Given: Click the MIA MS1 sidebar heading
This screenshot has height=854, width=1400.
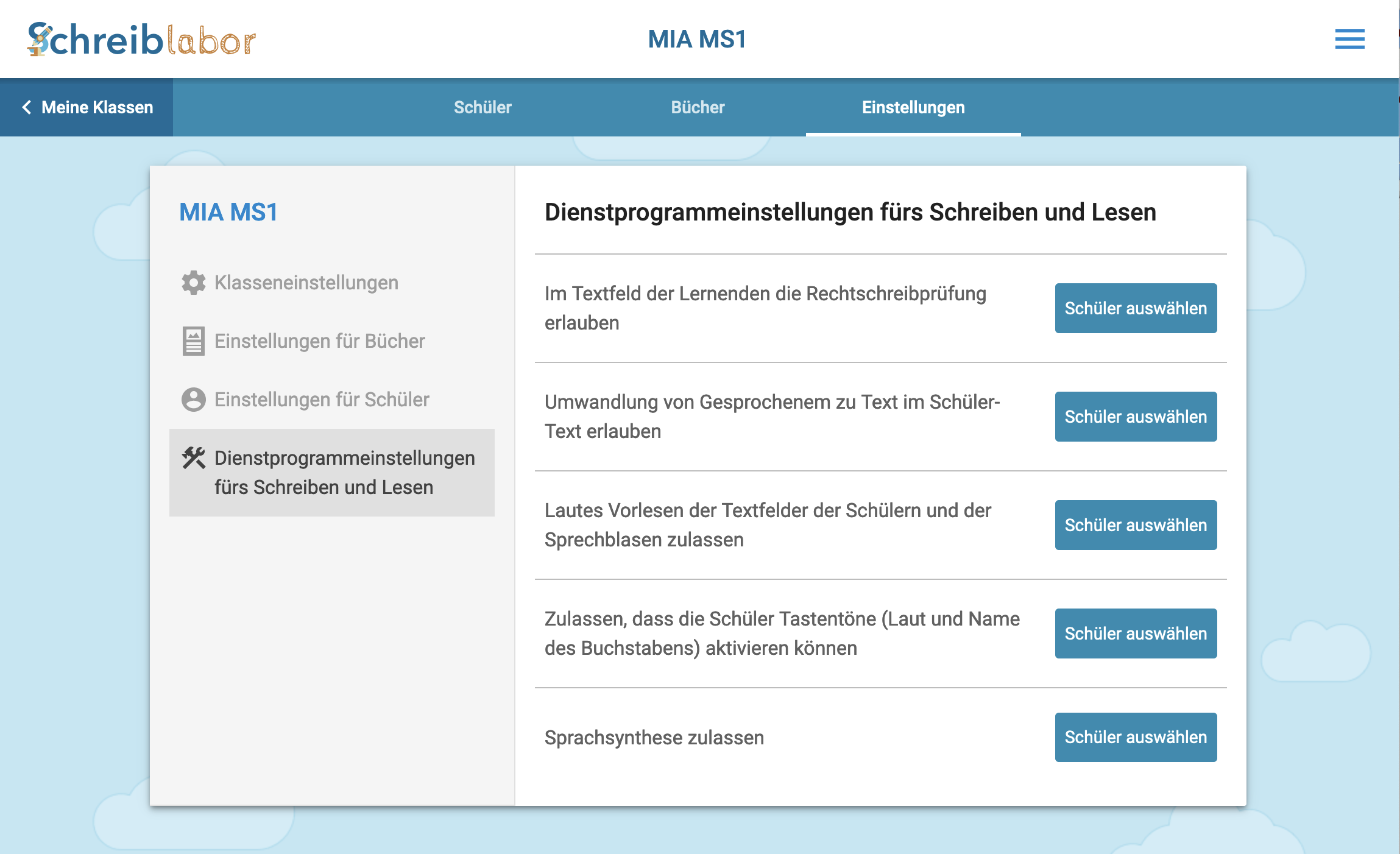Looking at the screenshot, I should tap(228, 212).
